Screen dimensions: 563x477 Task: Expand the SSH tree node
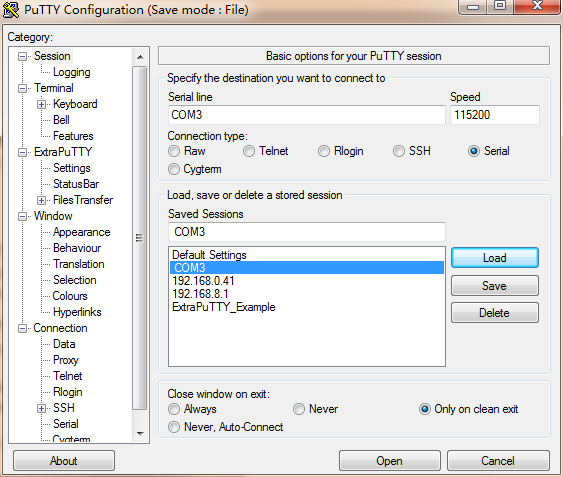[42, 408]
